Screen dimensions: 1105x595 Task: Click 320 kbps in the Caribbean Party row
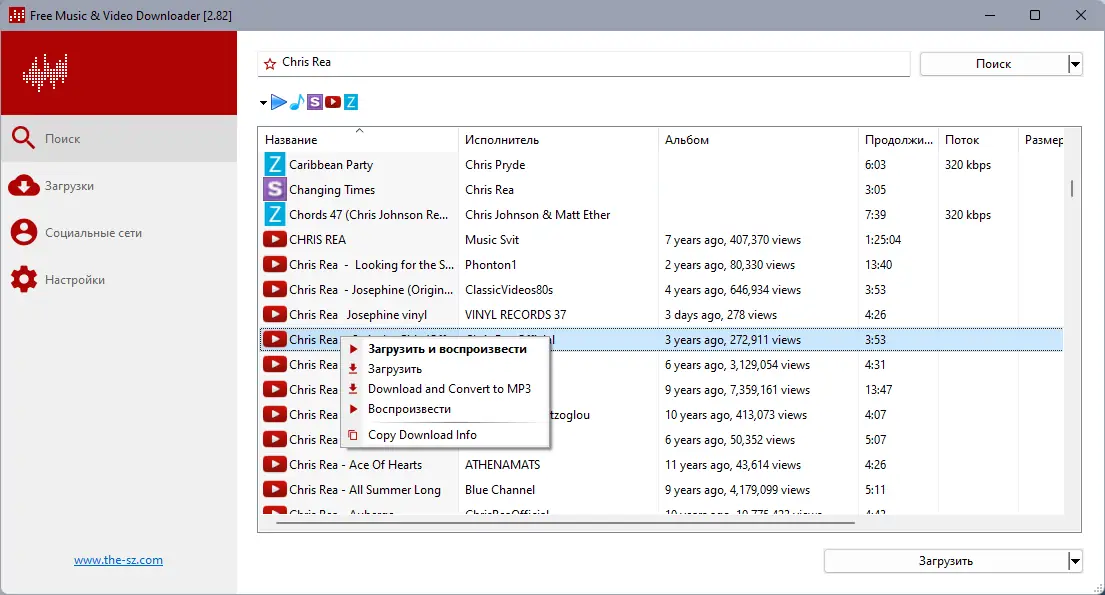pos(968,164)
